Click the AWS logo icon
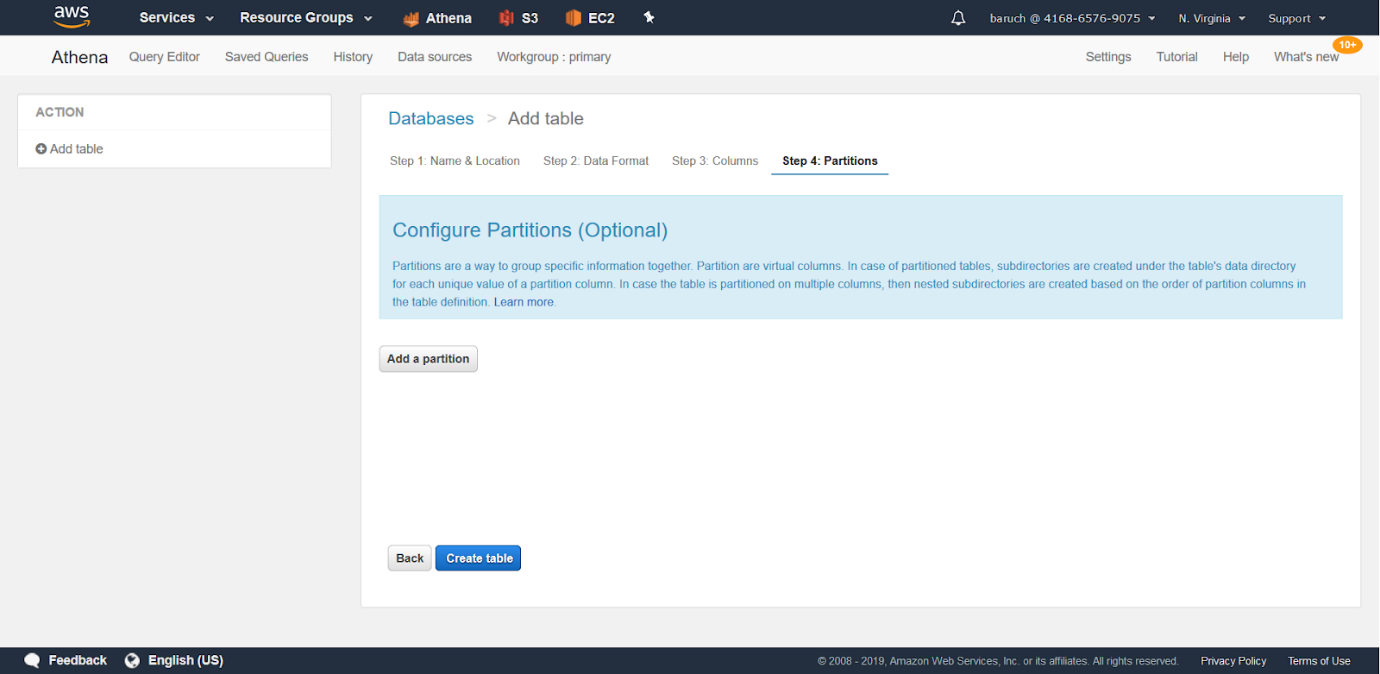Image resolution: width=1380 pixels, height=674 pixels. pos(72,17)
